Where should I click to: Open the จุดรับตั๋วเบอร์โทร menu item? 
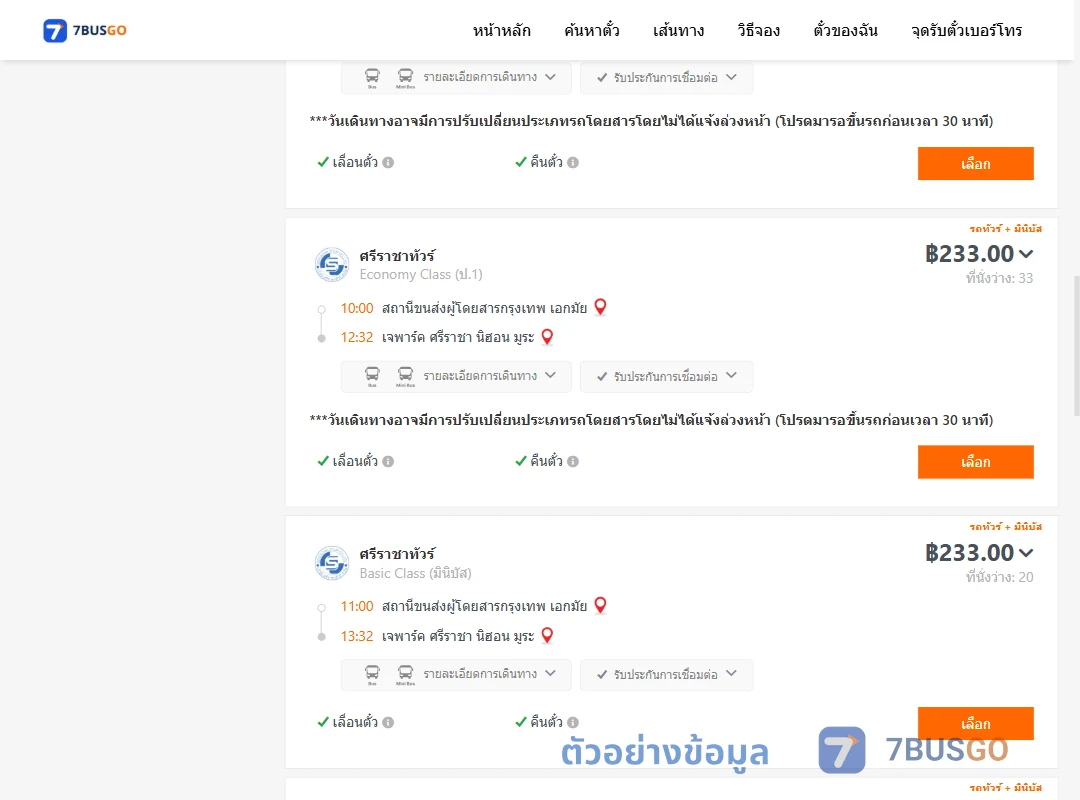click(x=966, y=30)
